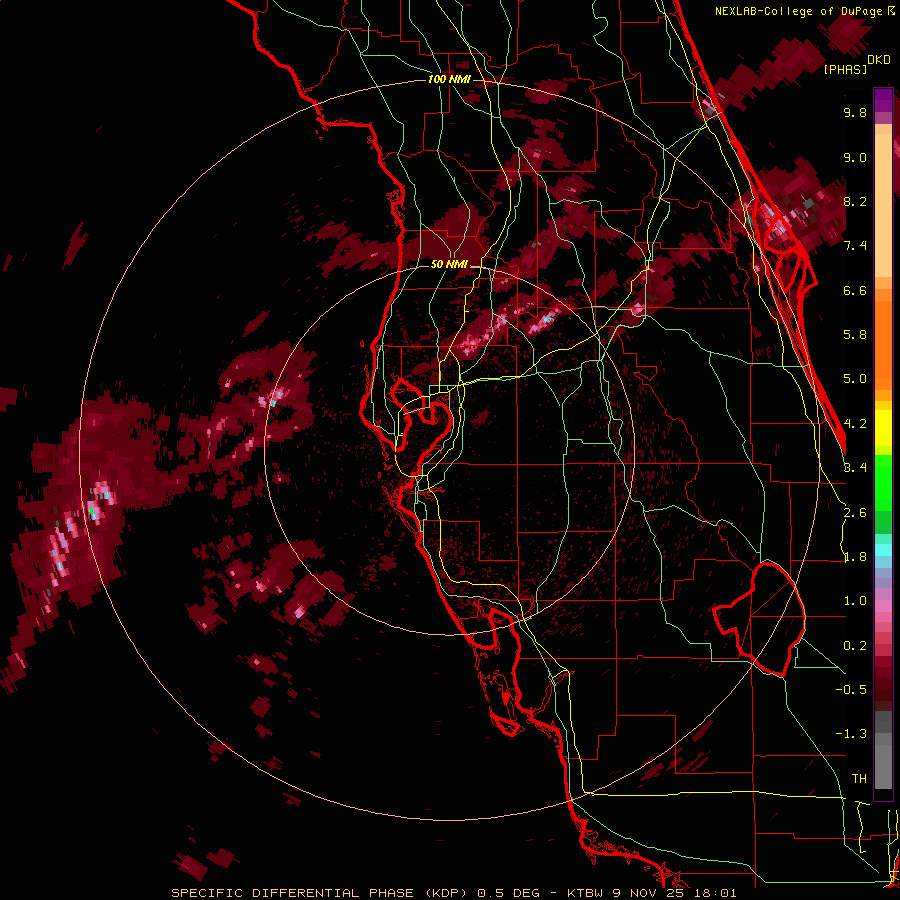Screen dimensions: 900x900
Task: Click the -1.3 scale value
Action: 851,734
